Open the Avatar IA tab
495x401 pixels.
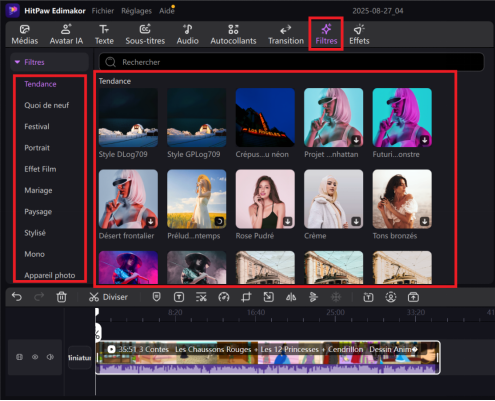tap(66, 34)
